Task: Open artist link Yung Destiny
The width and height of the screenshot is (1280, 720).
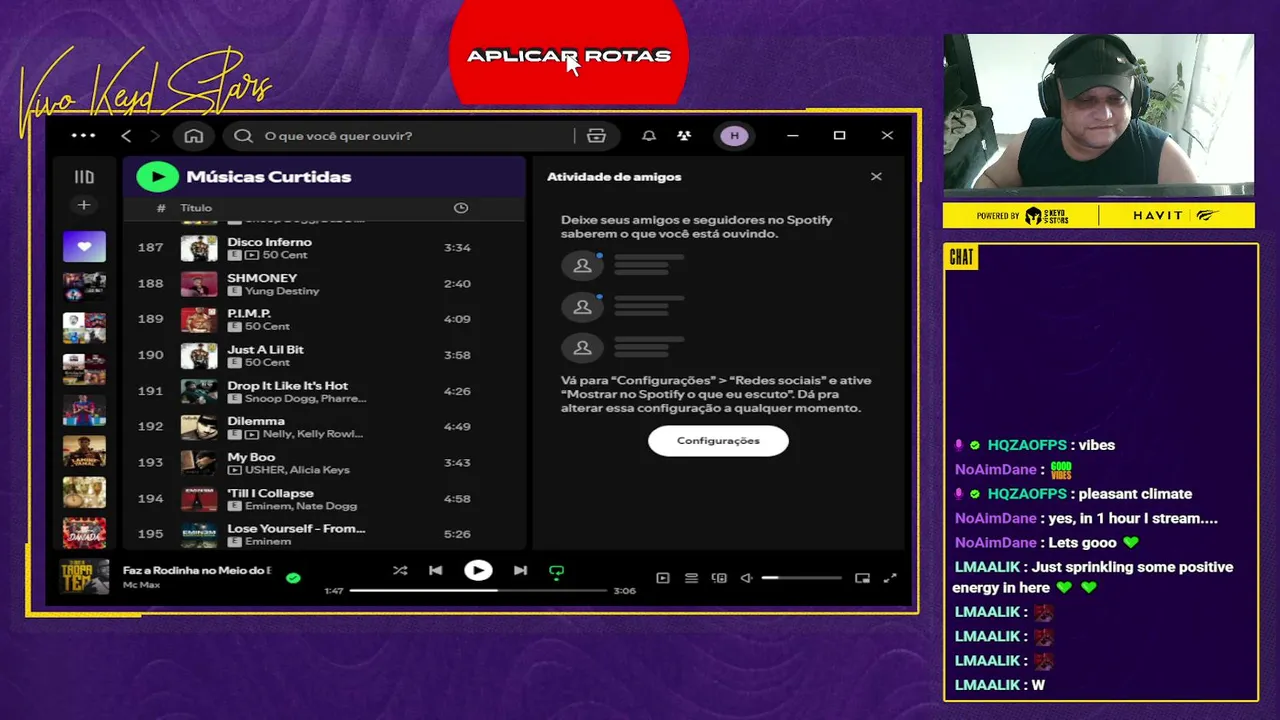Action: [x=282, y=291]
